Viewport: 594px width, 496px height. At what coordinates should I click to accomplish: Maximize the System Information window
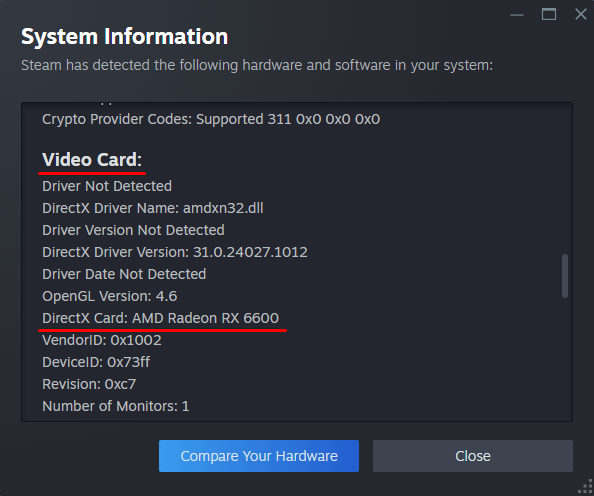(549, 14)
